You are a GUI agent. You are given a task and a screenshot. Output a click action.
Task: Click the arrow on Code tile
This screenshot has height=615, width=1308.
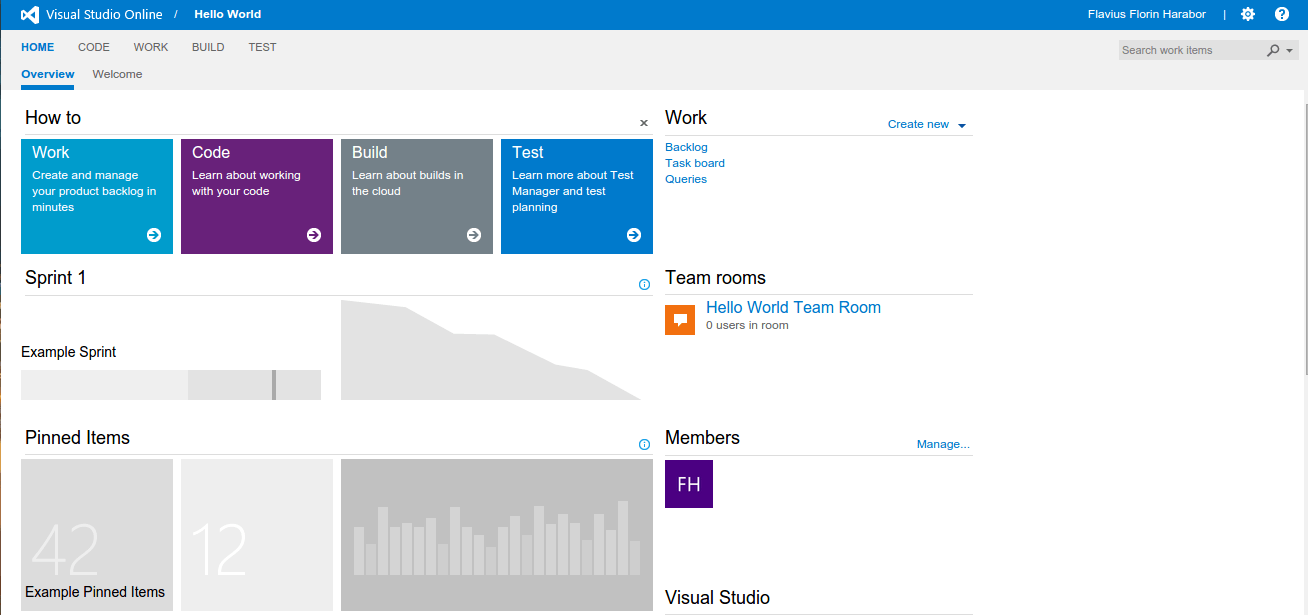[314, 235]
